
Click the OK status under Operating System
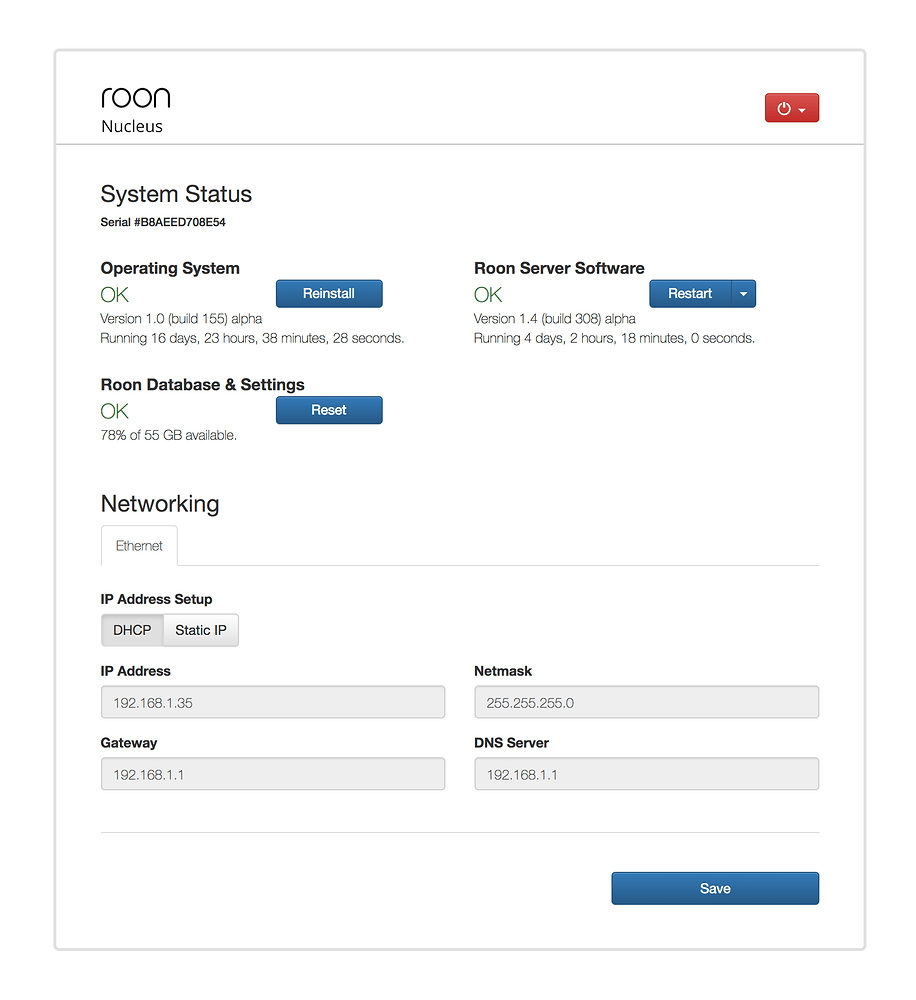(113, 294)
